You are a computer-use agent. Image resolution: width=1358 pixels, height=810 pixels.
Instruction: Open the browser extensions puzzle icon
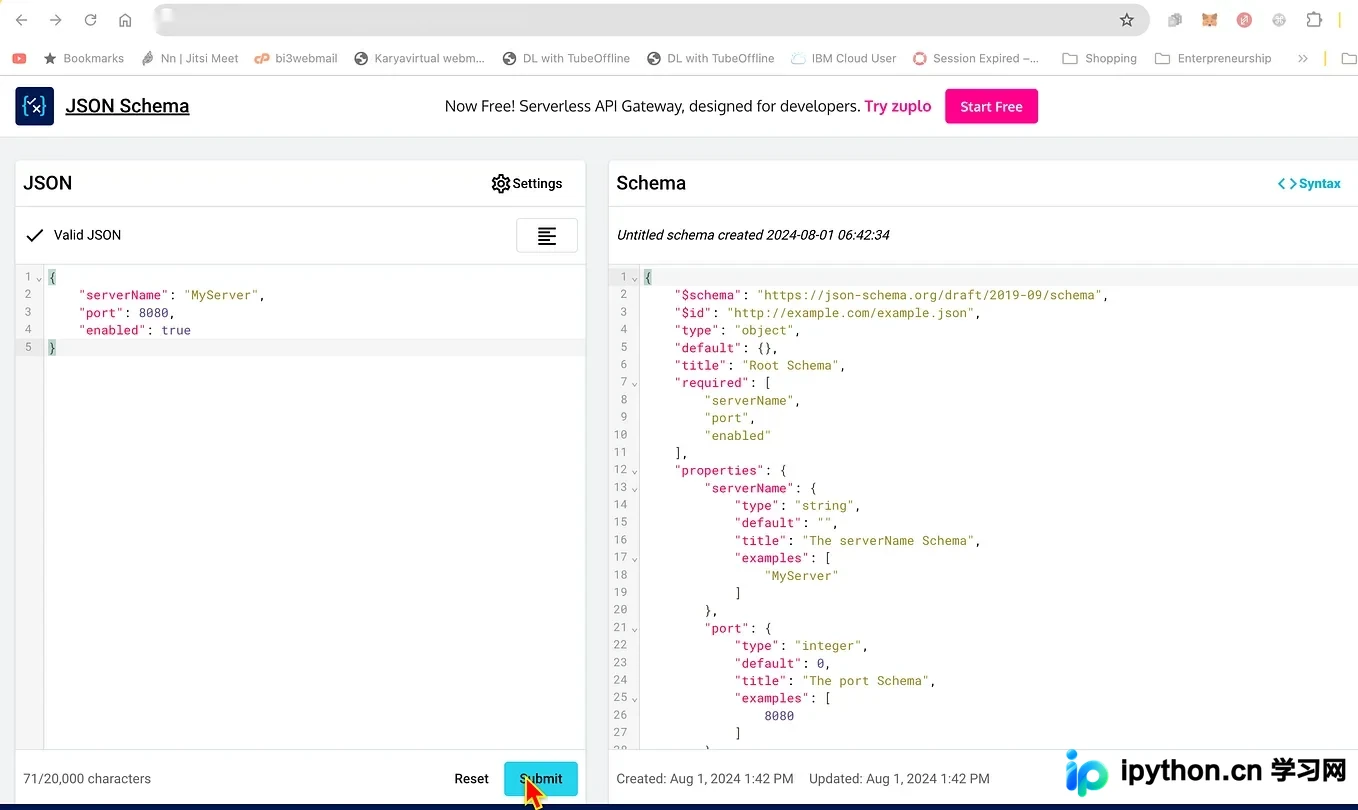coord(1314,20)
